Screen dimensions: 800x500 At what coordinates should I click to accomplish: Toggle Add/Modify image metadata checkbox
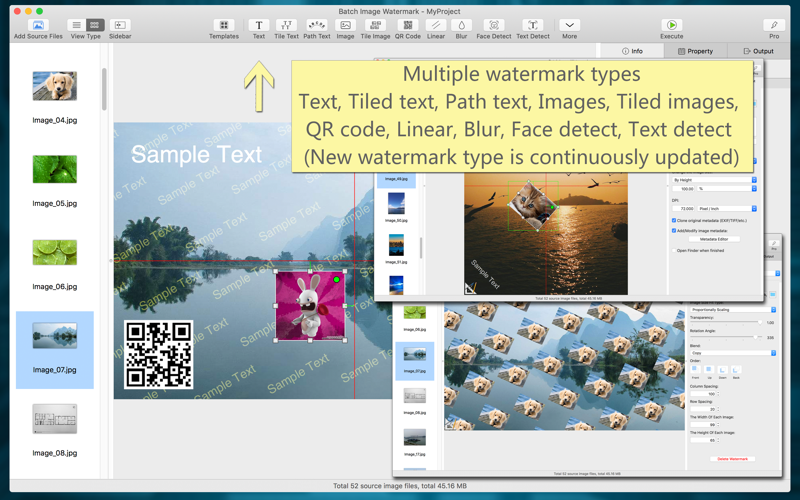pyautogui.click(x=674, y=231)
